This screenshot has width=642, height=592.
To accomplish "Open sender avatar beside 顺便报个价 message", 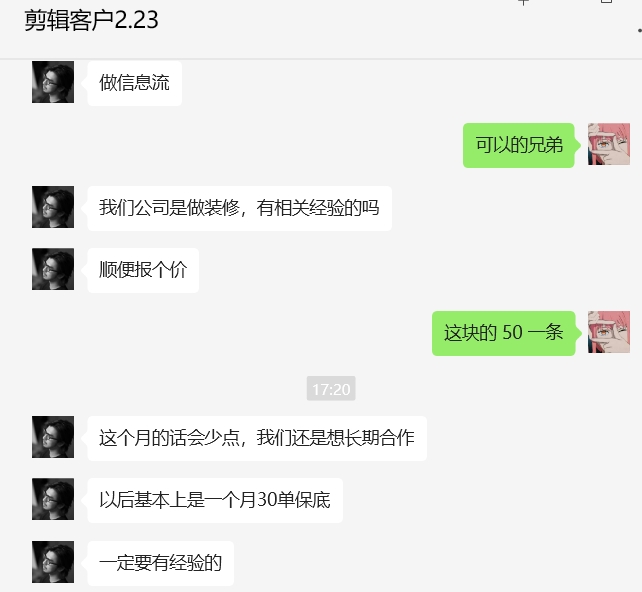I will click(x=53, y=269).
